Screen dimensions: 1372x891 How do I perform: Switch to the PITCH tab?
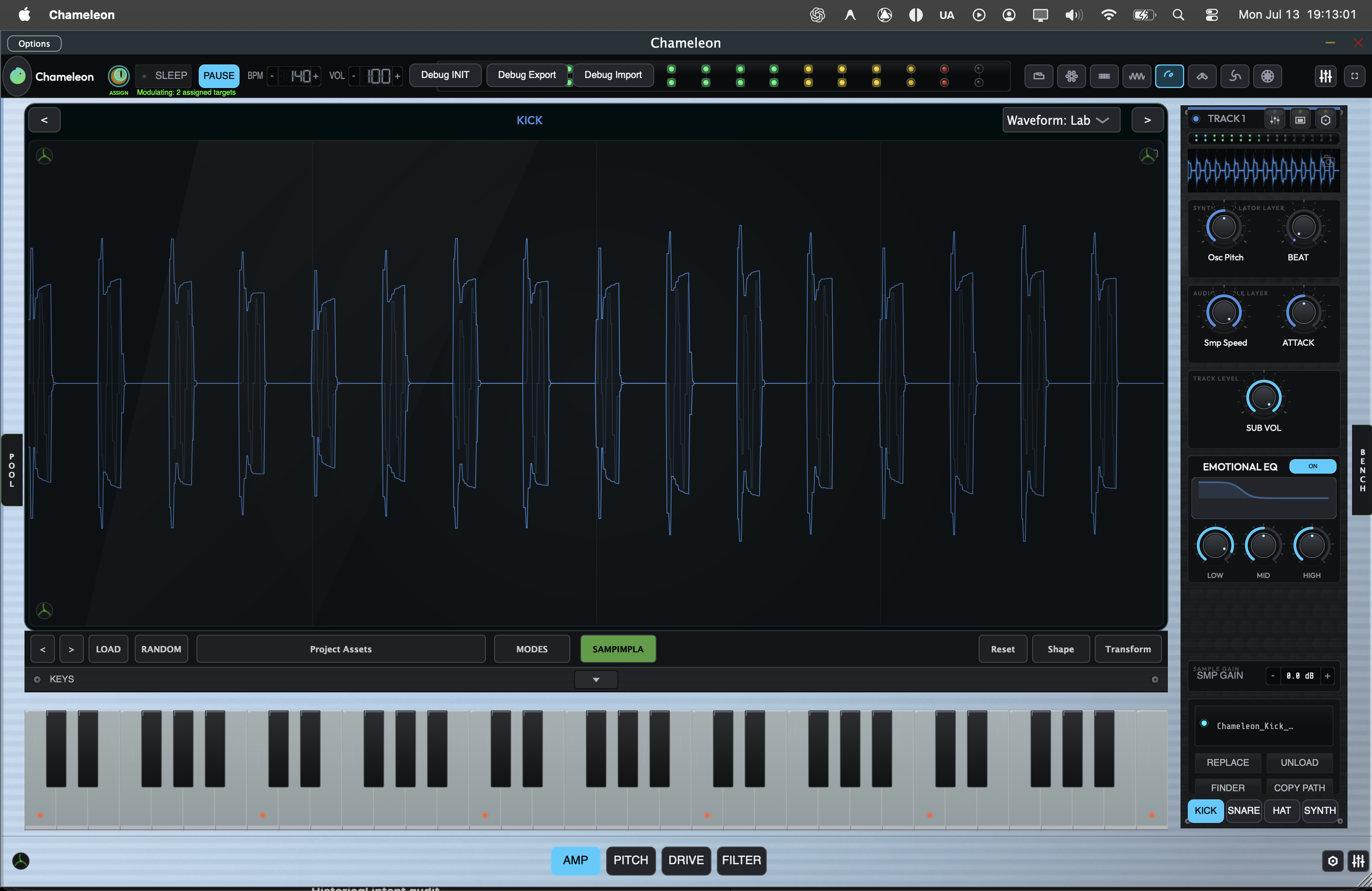(x=631, y=861)
